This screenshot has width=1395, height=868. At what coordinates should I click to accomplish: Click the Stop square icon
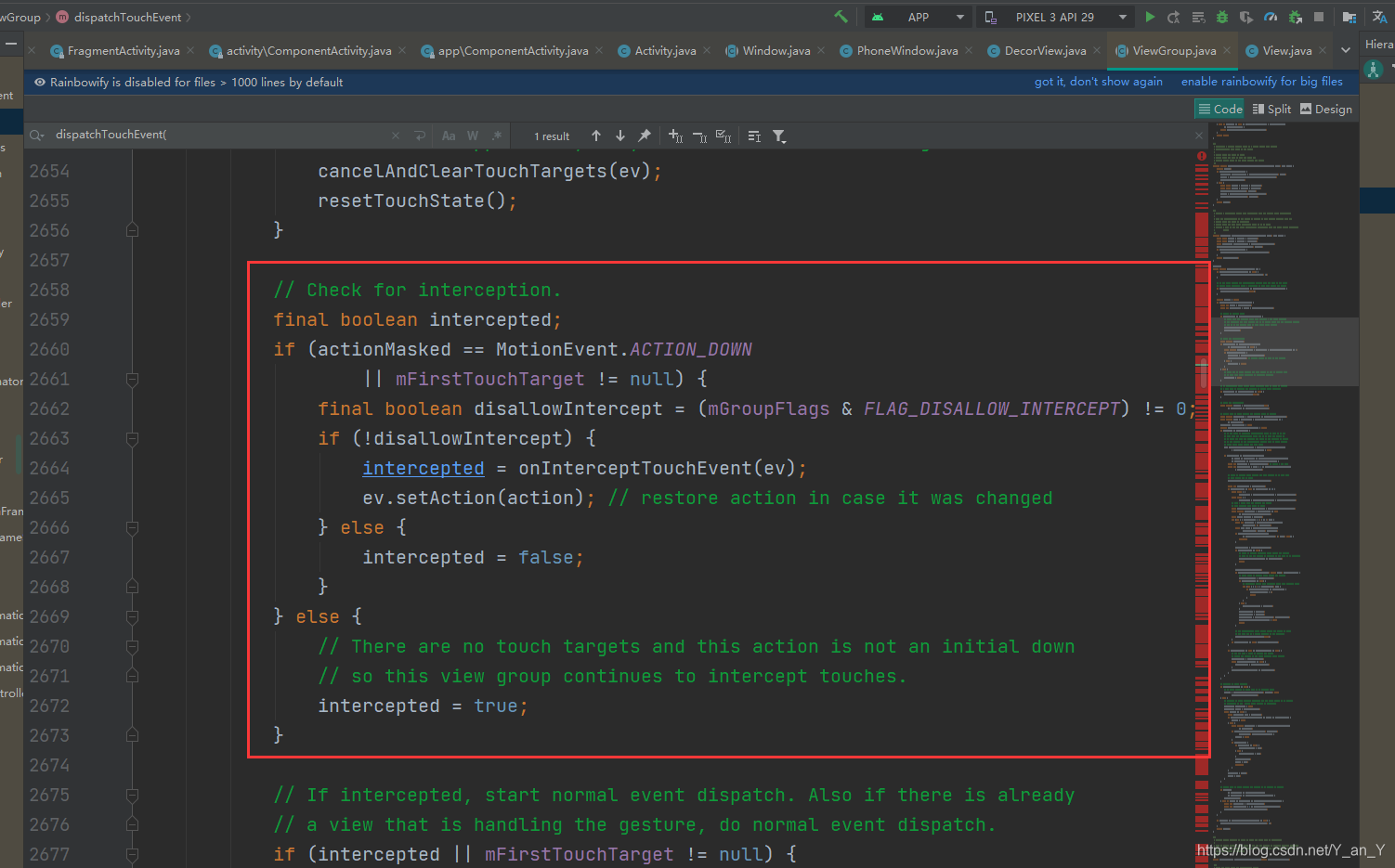(x=1320, y=17)
